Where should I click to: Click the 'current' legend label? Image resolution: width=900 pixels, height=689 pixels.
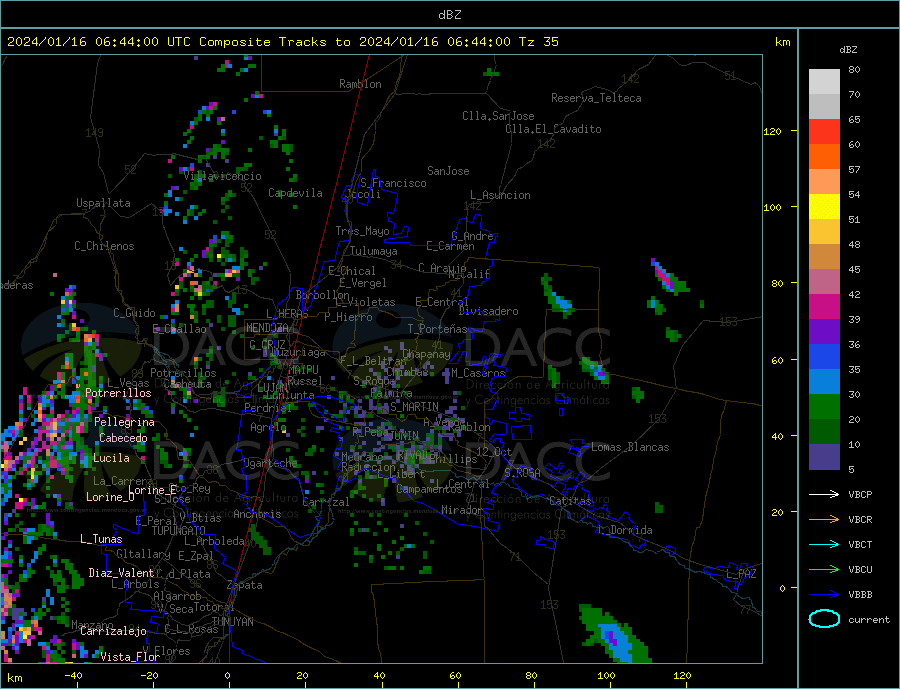[x=869, y=620]
